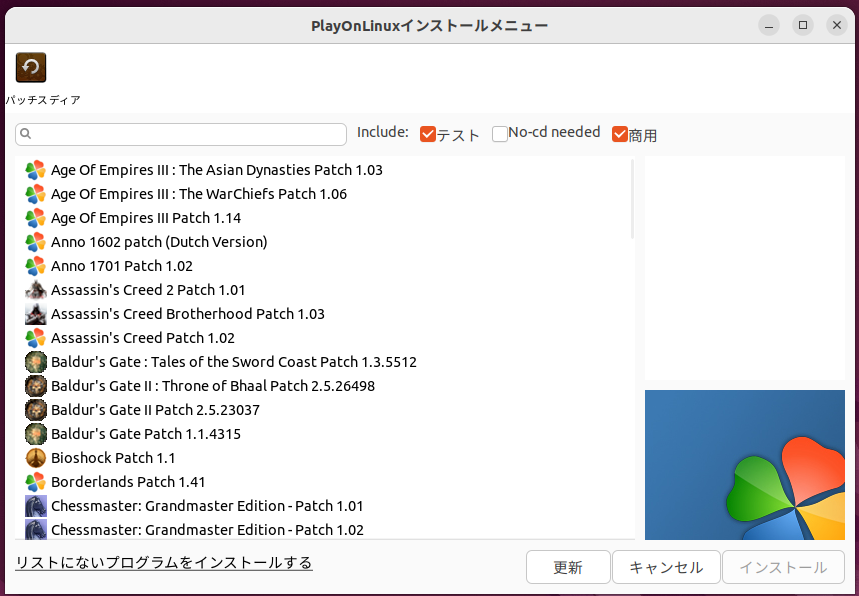This screenshot has height=596, width=859.
Task: Select Baldur's Gate : Tales of the Sword Coast Patch
Action: point(233,362)
